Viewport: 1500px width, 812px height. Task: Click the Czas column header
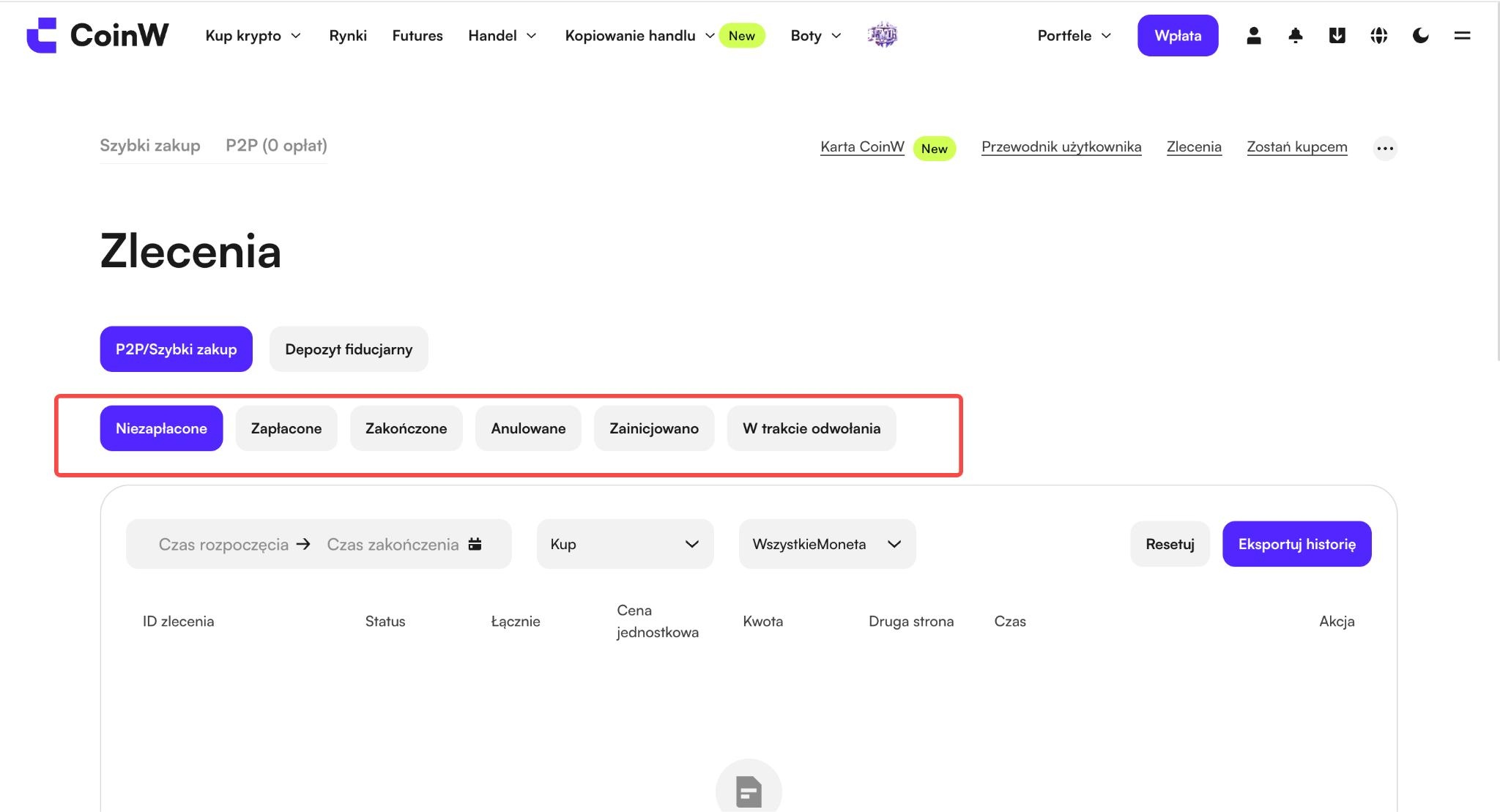click(x=1010, y=621)
